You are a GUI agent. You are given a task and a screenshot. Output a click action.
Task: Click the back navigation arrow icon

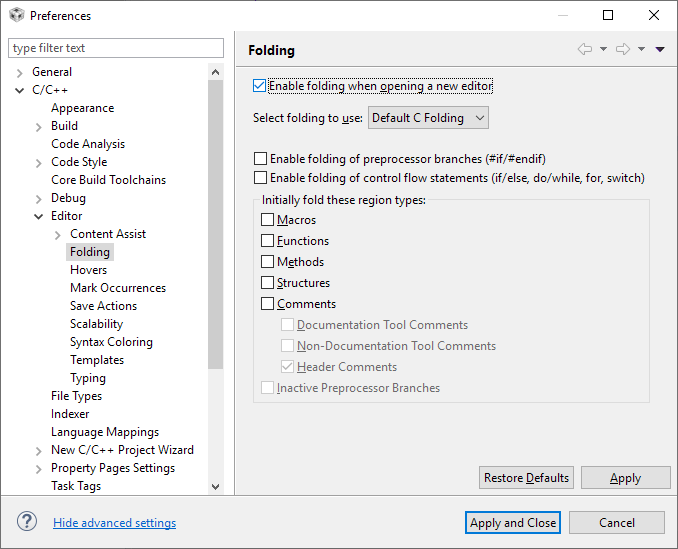[x=585, y=49]
